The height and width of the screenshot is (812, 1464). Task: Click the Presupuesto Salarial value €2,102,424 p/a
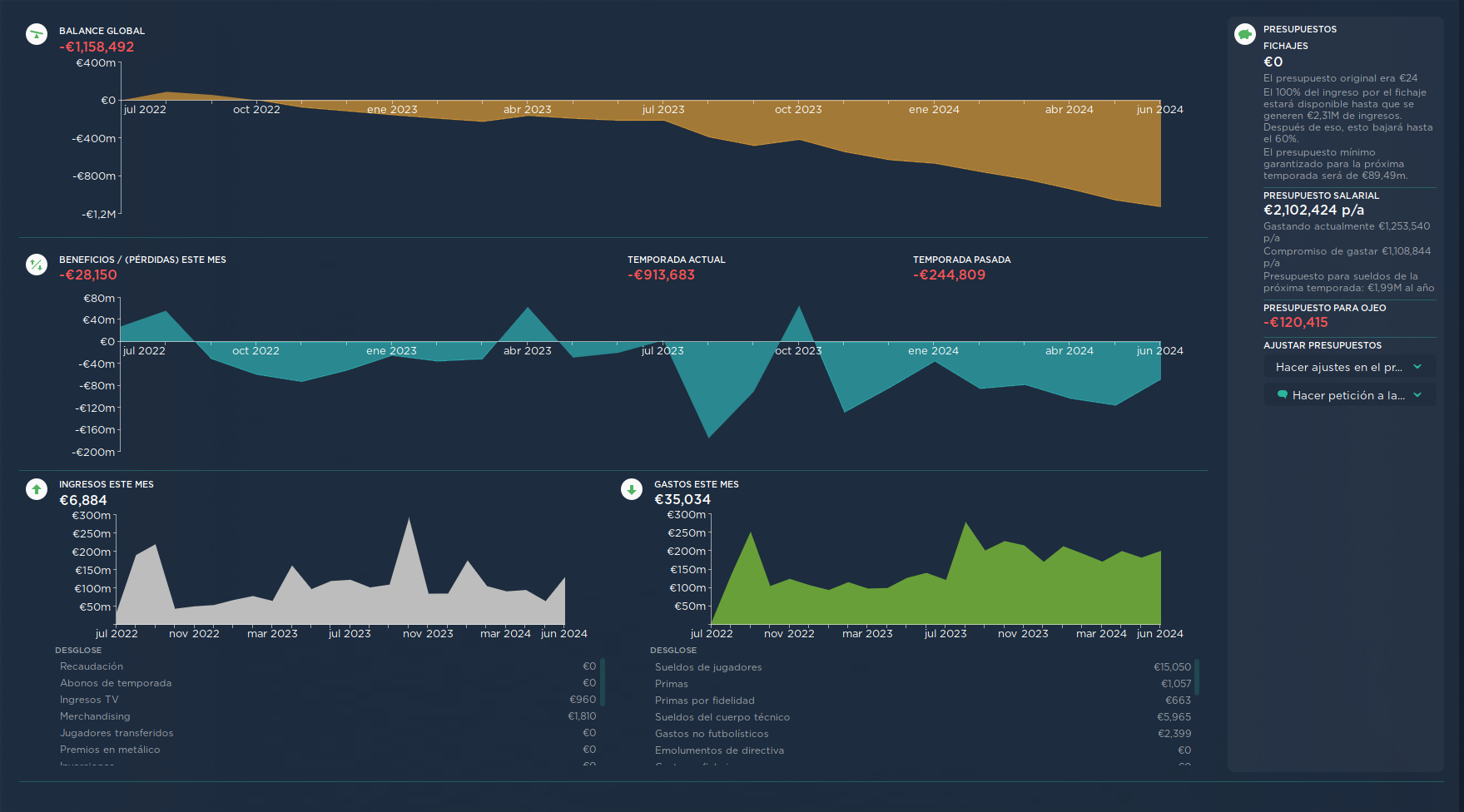1313,210
